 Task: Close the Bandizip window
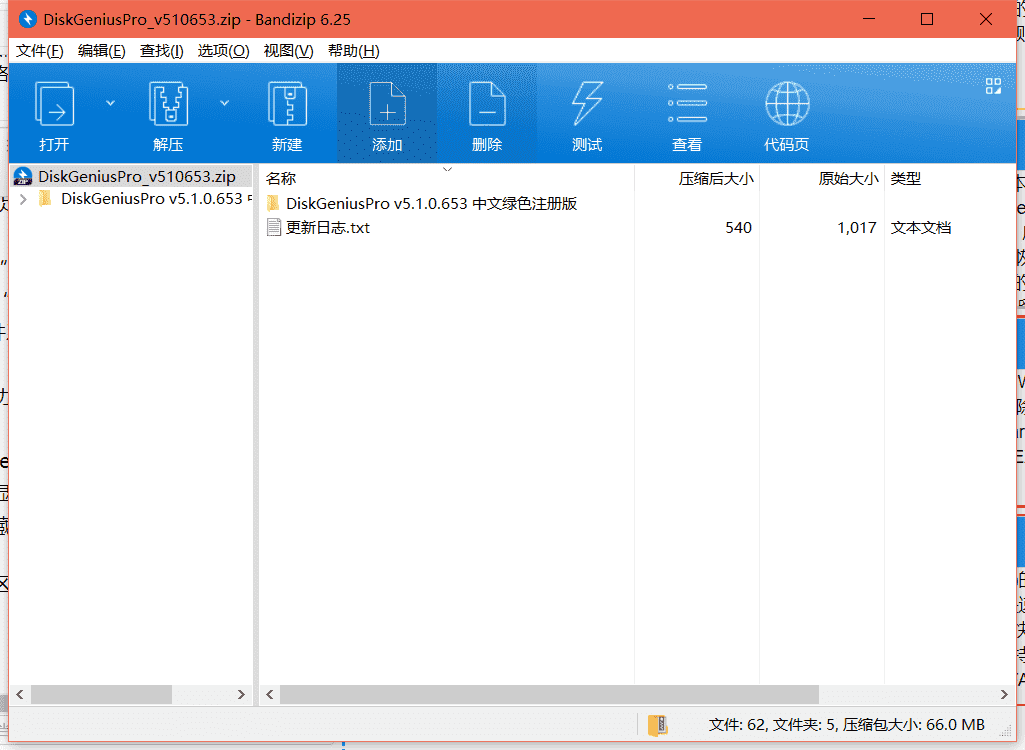tap(986, 19)
